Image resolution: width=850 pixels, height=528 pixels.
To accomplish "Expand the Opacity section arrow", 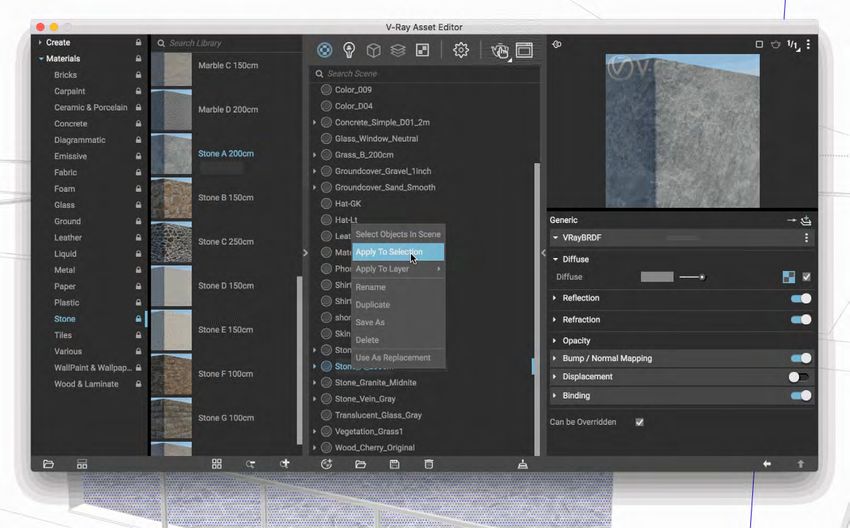I will pos(554,340).
